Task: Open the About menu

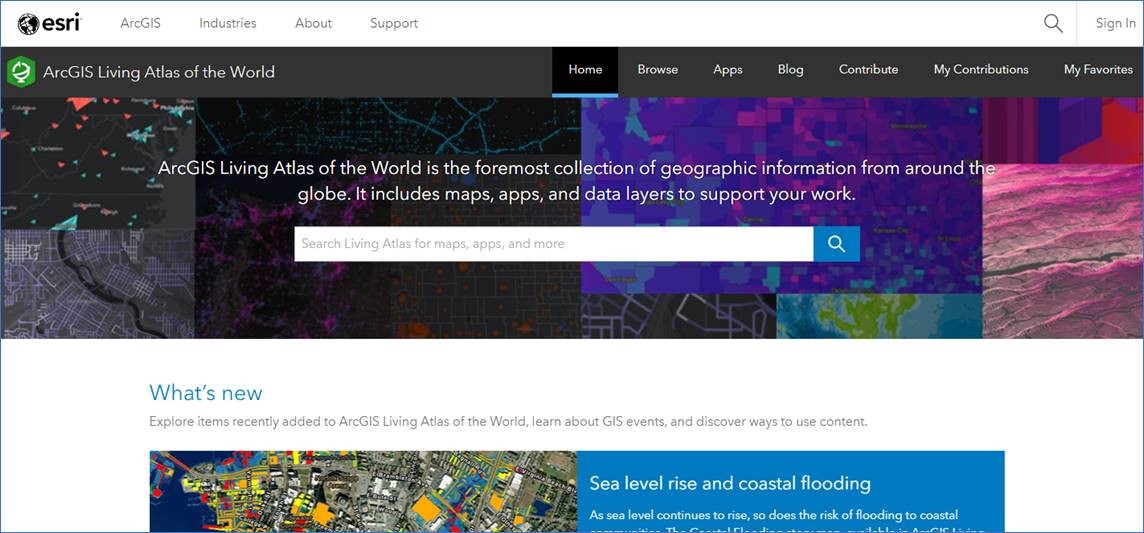Action: 314,23
